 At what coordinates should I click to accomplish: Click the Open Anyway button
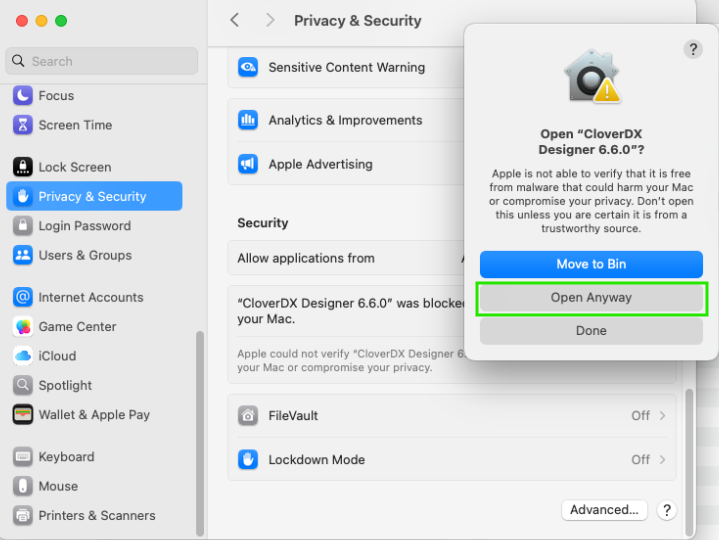pyautogui.click(x=591, y=298)
